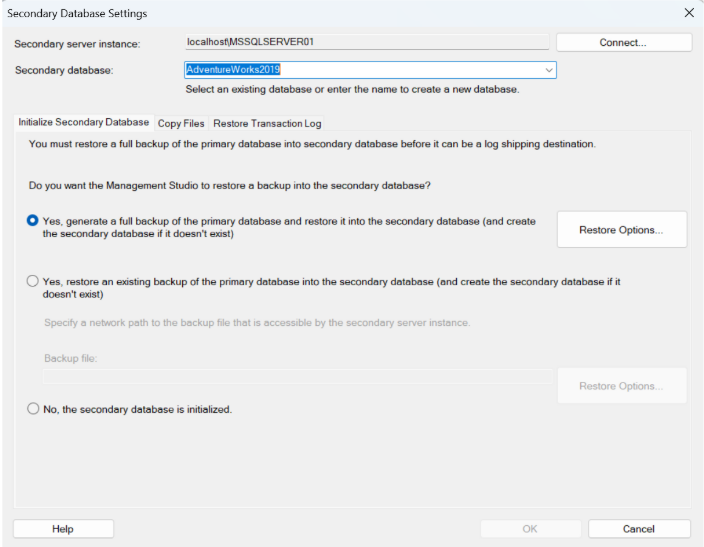
Task: Open the Copy Files tab
Action: 181,123
